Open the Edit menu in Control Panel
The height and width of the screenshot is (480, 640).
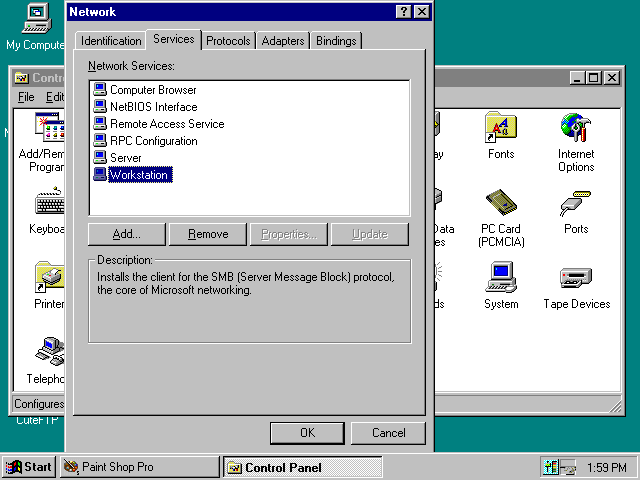click(x=54, y=97)
